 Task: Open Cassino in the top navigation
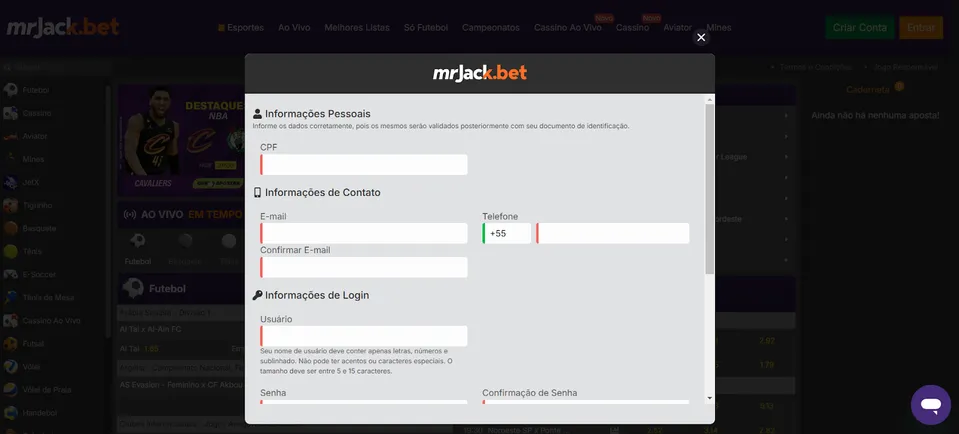click(632, 28)
